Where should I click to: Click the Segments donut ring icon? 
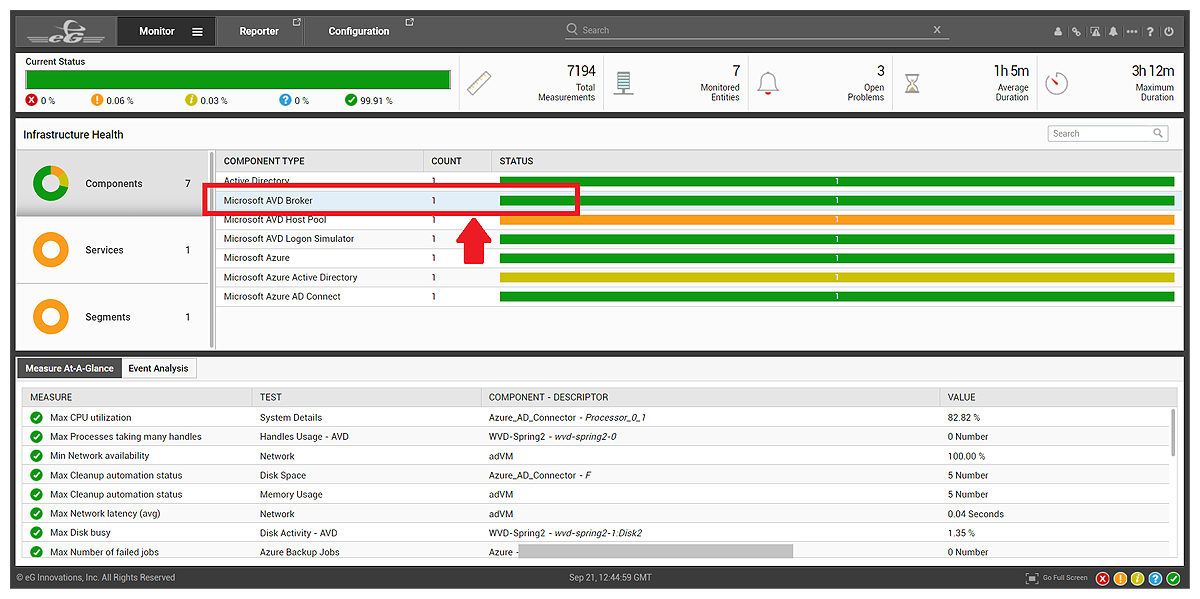point(50,317)
